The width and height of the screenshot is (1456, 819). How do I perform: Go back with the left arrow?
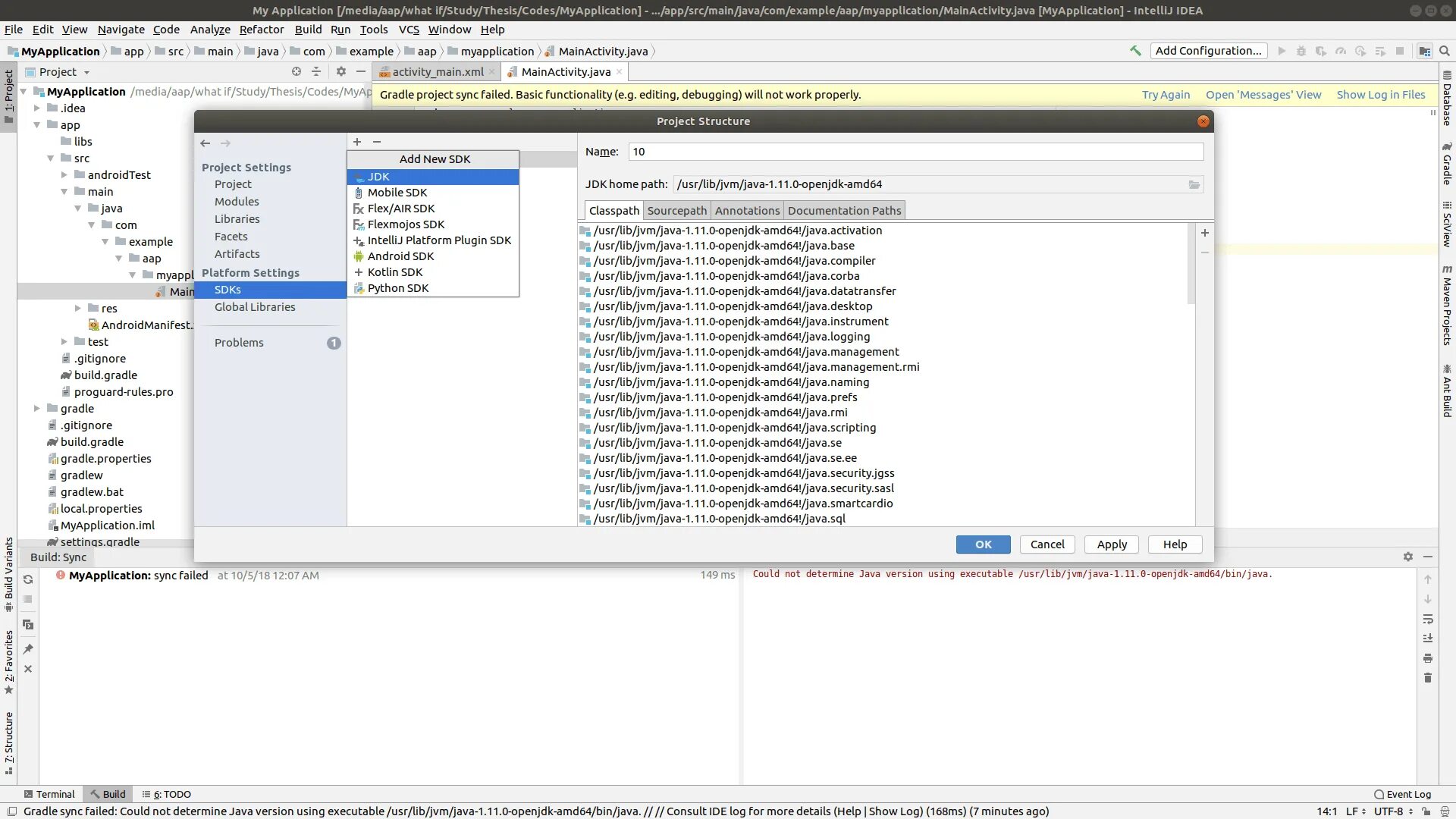pyautogui.click(x=205, y=143)
